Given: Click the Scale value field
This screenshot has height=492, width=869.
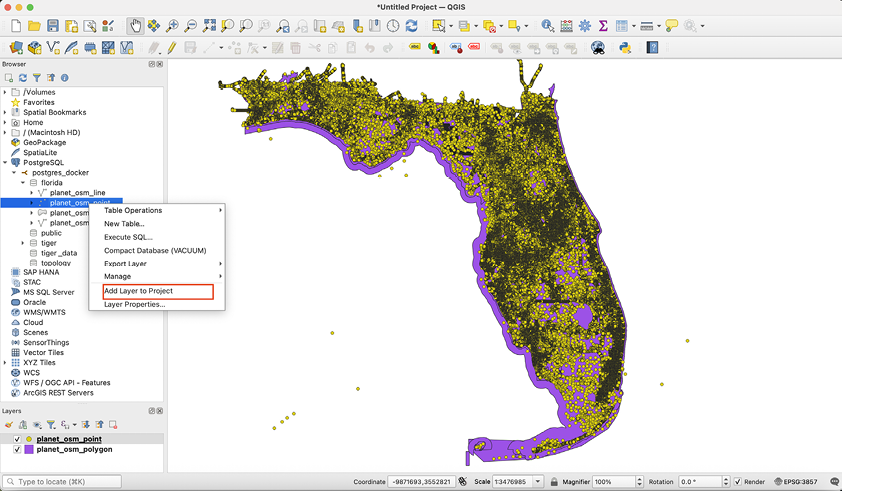Looking at the screenshot, I should point(513,481).
